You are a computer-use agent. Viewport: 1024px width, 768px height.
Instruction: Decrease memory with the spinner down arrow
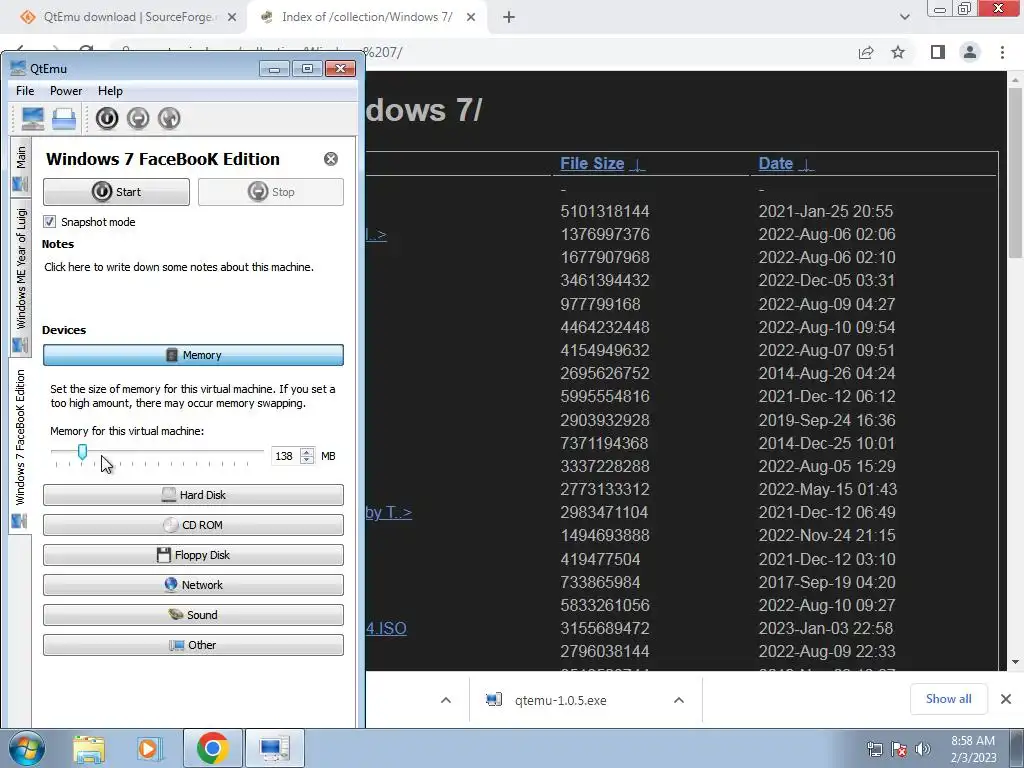(307, 460)
